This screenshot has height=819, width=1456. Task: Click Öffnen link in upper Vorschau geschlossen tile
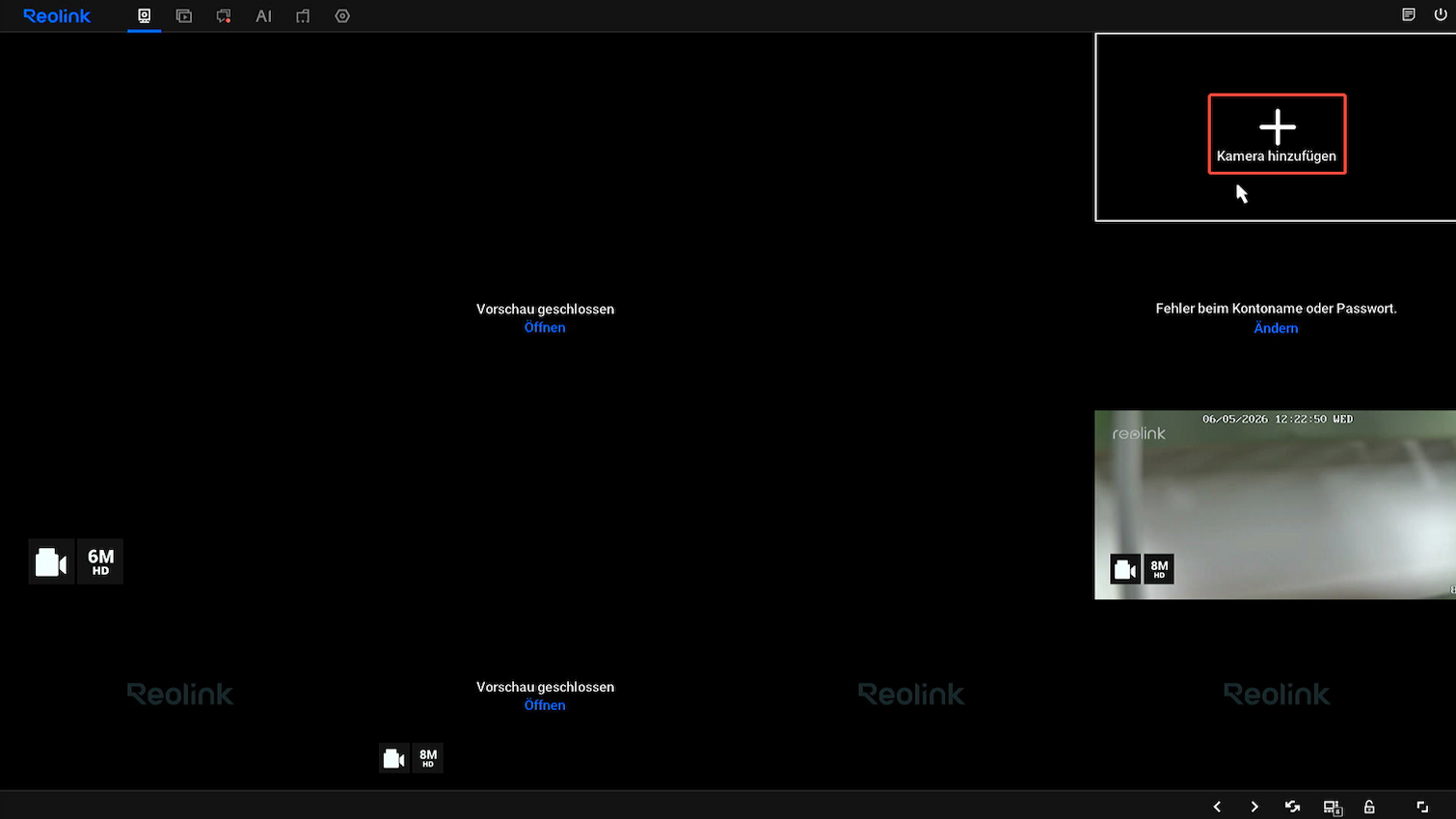[545, 328]
